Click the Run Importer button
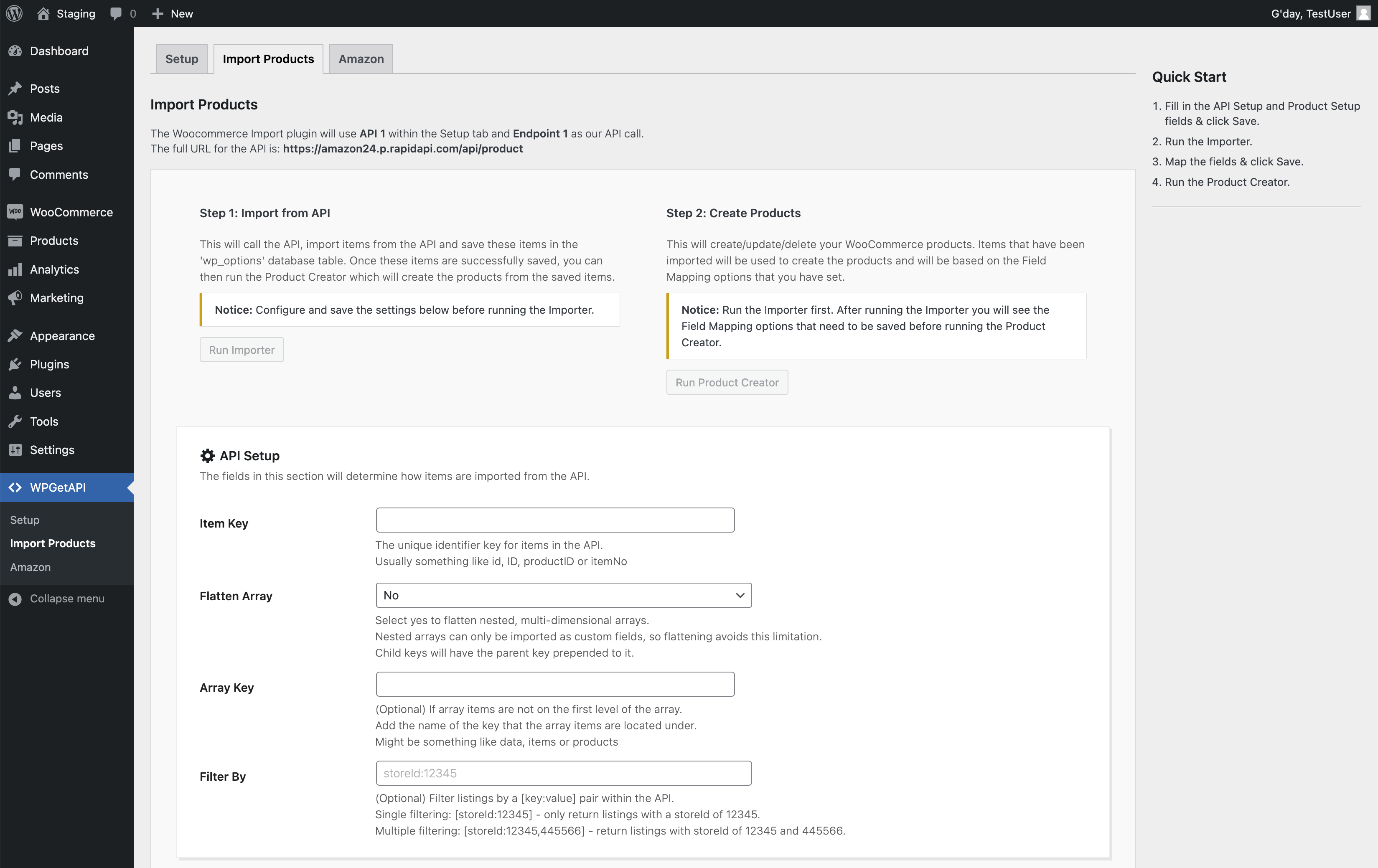Image resolution: width=1378 pixels, height=868 pixels. [x=242, y=350]
